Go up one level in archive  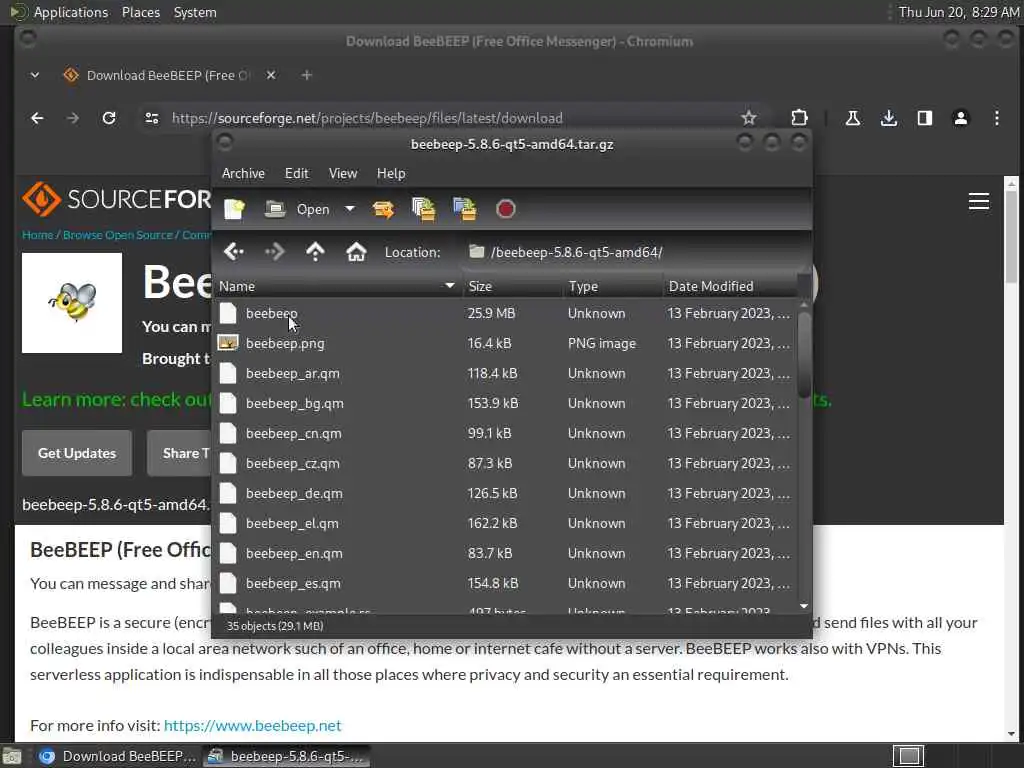315,251
